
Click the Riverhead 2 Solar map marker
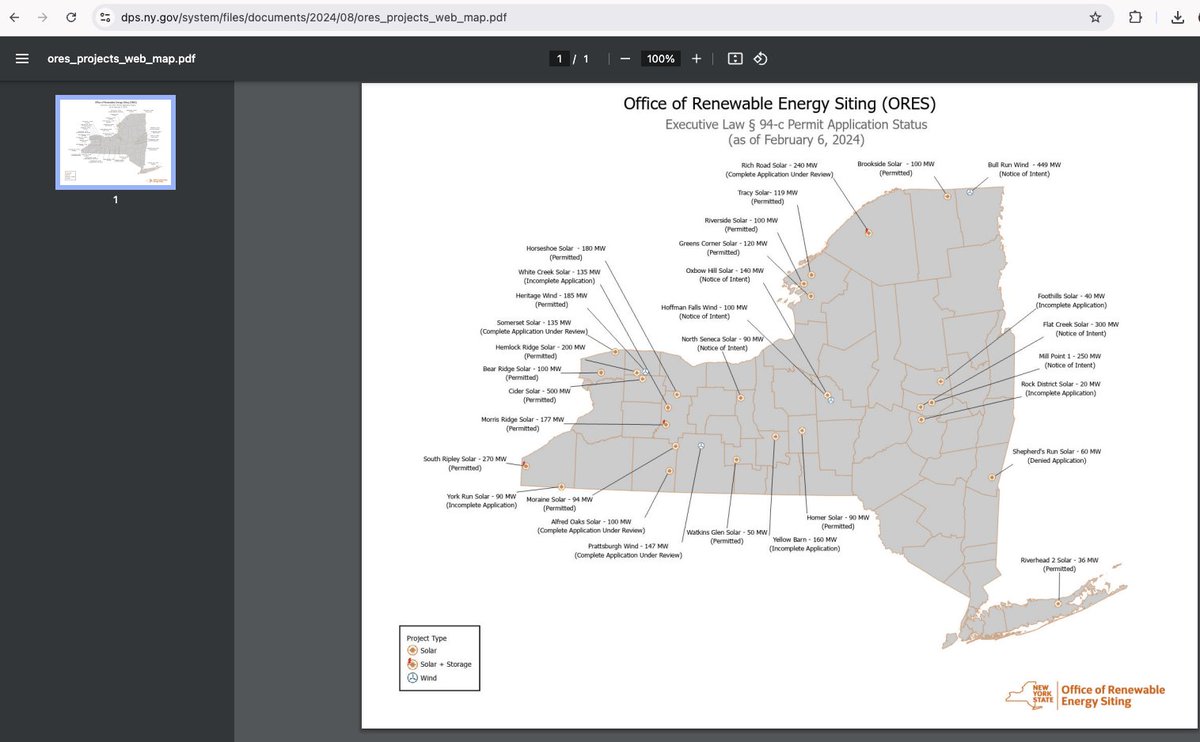(1059, 603)
